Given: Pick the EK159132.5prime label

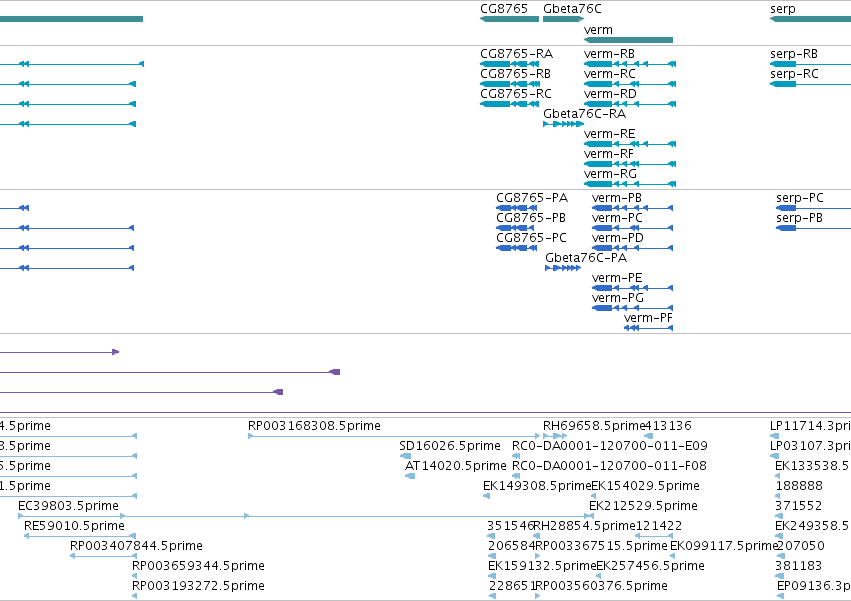Looking at the screenshot, I should click(542, 566).
